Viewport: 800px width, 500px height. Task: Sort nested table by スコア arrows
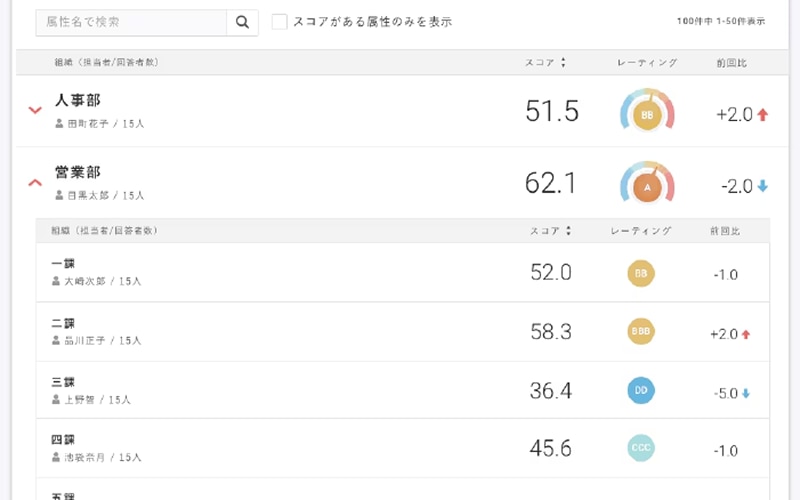tap(568, 231)
